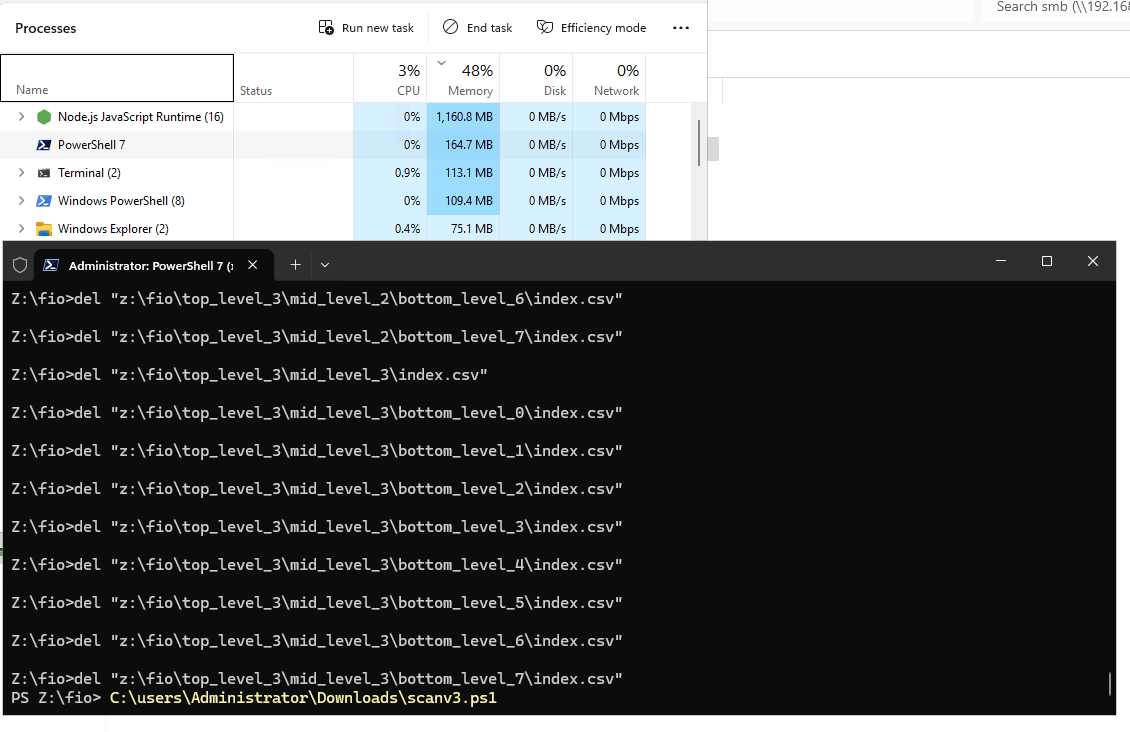This screenshot has height=732, width=1130.
Task: Expand the Terminal (2) process group
Action: [22, 172]
